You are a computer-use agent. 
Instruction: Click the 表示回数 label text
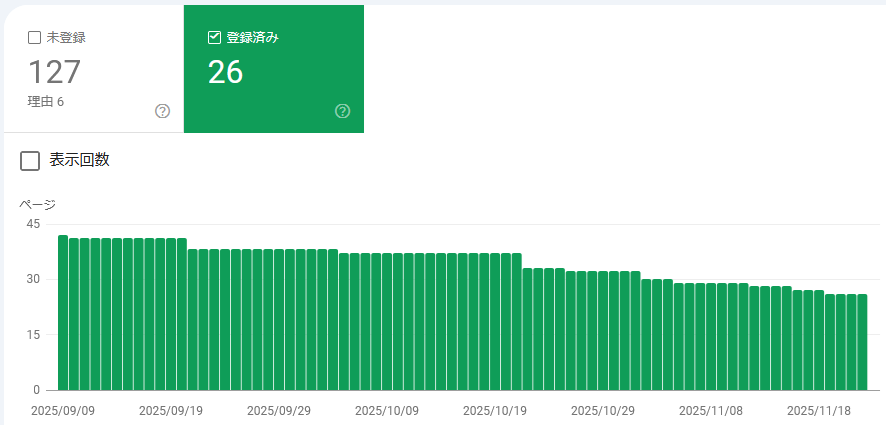coord(80,160)
